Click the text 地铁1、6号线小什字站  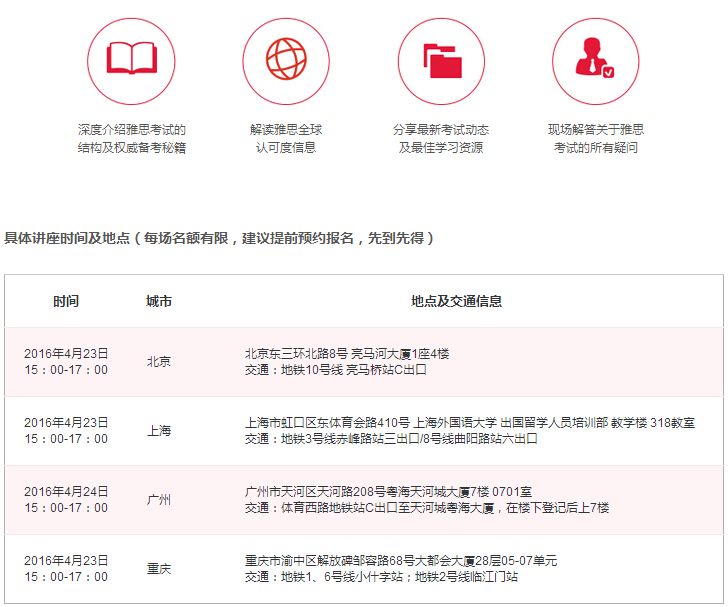[x=342, y=576]
